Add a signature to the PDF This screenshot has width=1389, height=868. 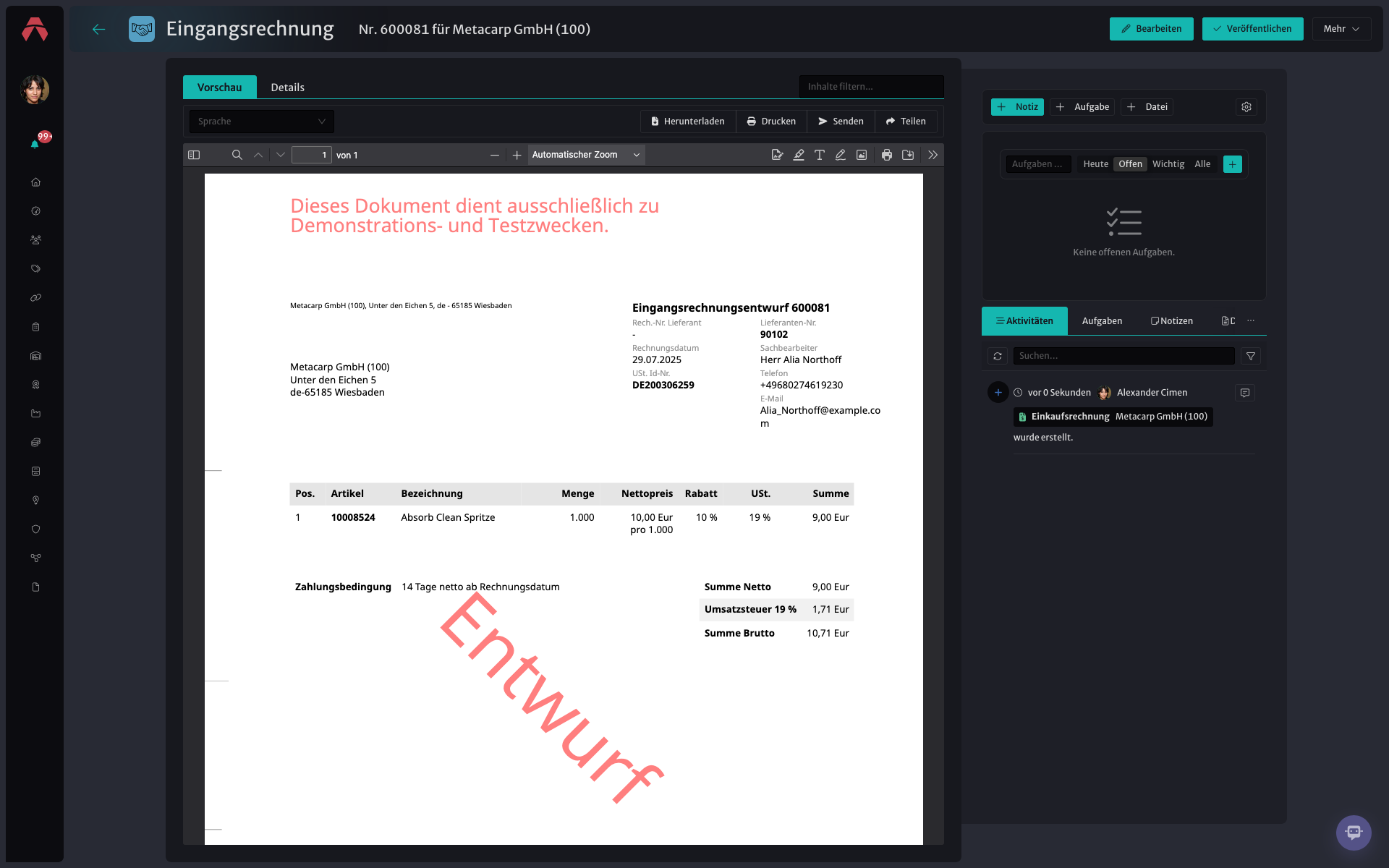pos(778,155)
